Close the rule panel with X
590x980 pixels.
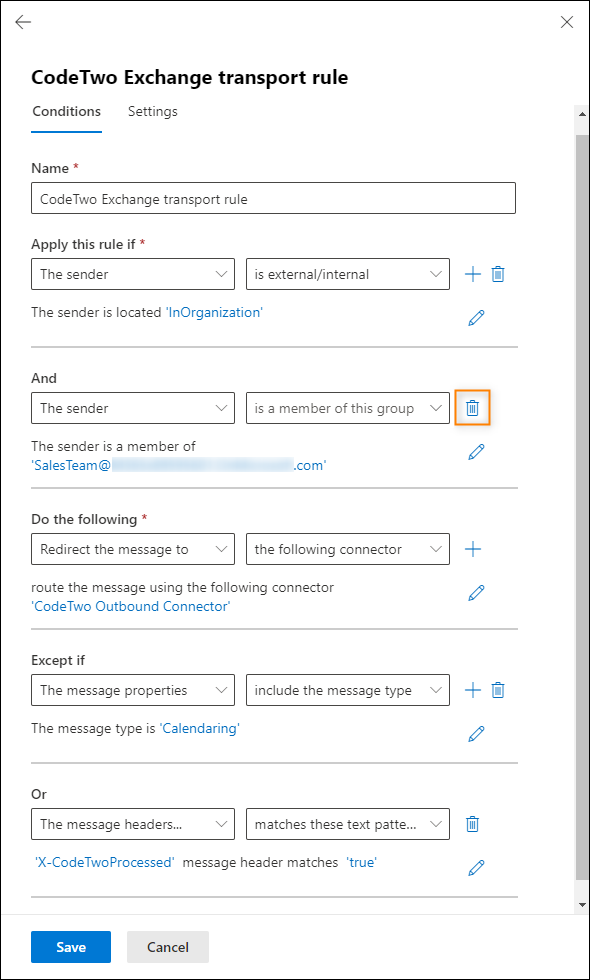click(567, 22)
